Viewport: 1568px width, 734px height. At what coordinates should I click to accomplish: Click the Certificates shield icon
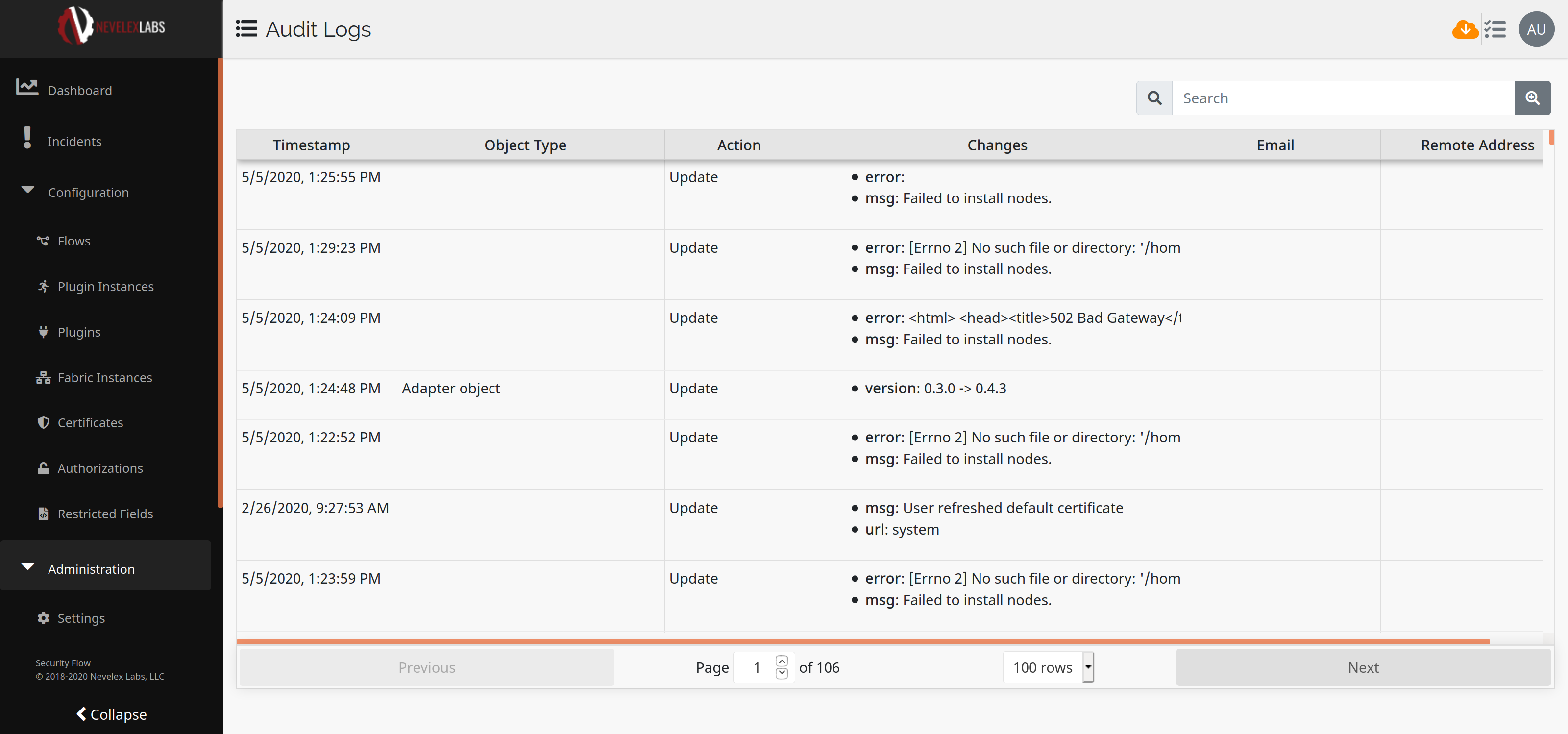click(43, 423)
